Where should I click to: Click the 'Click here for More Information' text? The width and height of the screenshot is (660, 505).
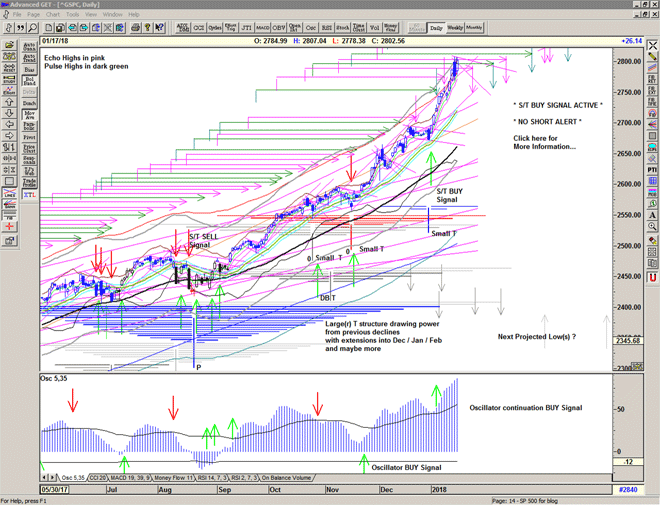[x=544, y=141]
